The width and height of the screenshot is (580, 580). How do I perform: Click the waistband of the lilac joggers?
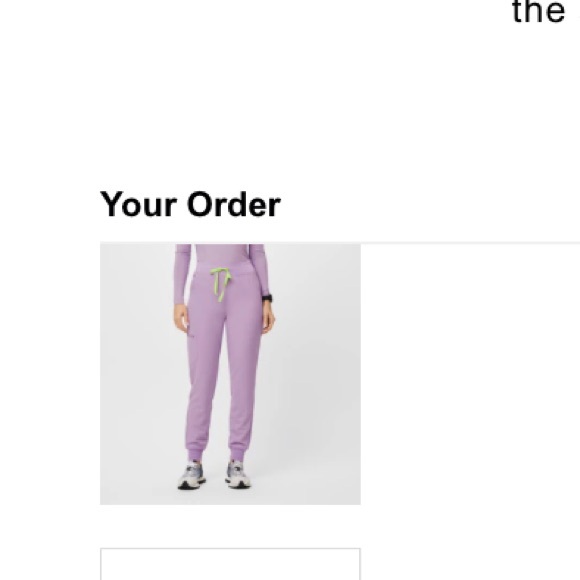point(224,269)
